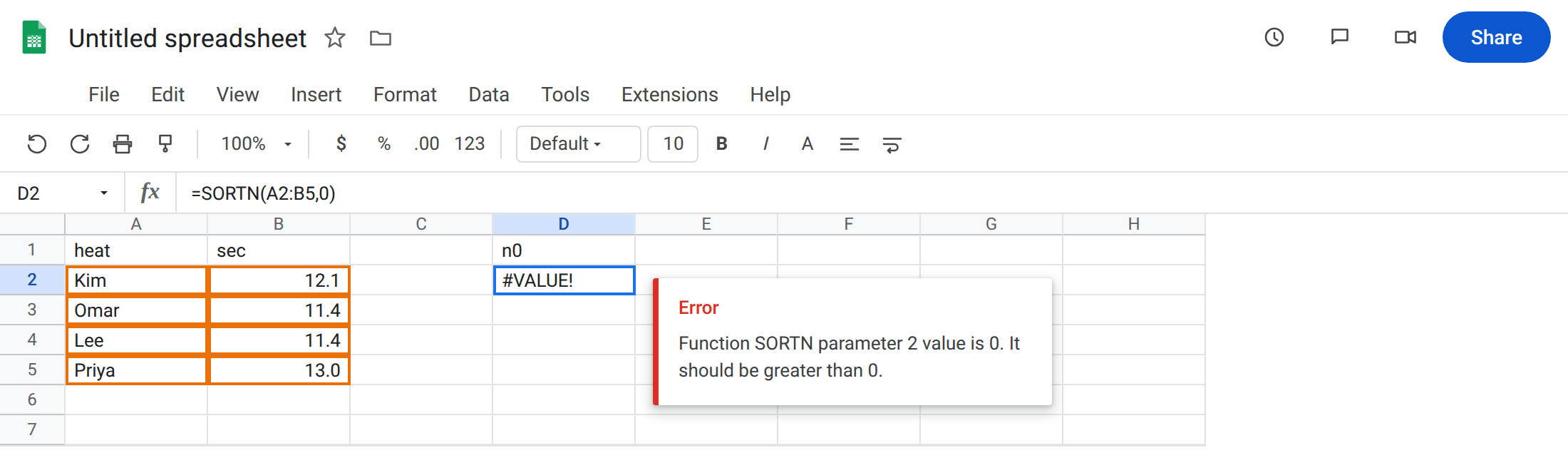
Task: Undo the last action
Action: pyautogui.click(x=37, y=144)
